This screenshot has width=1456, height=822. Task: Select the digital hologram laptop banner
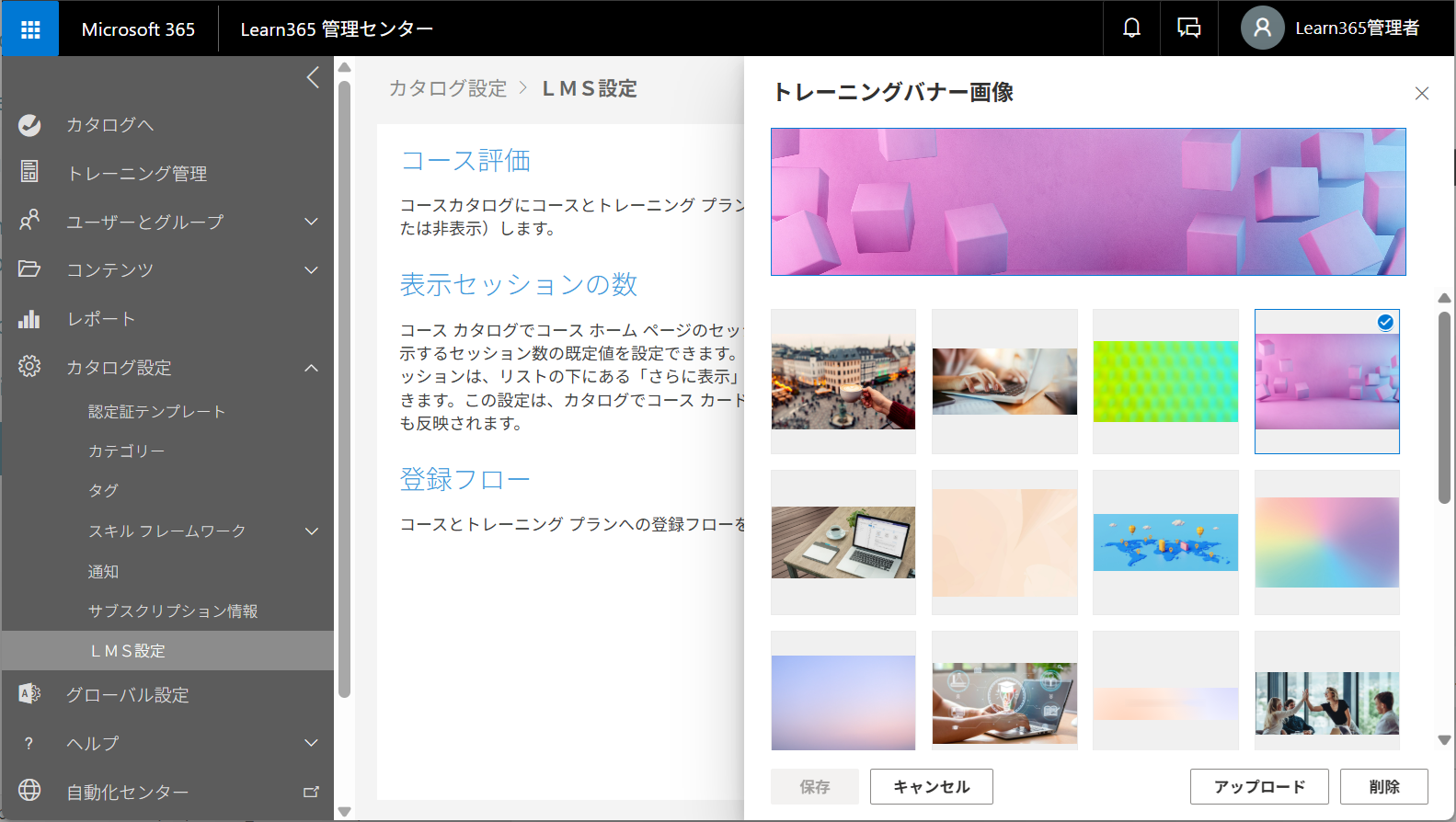pyautogui.click(x=1004, y=691)
